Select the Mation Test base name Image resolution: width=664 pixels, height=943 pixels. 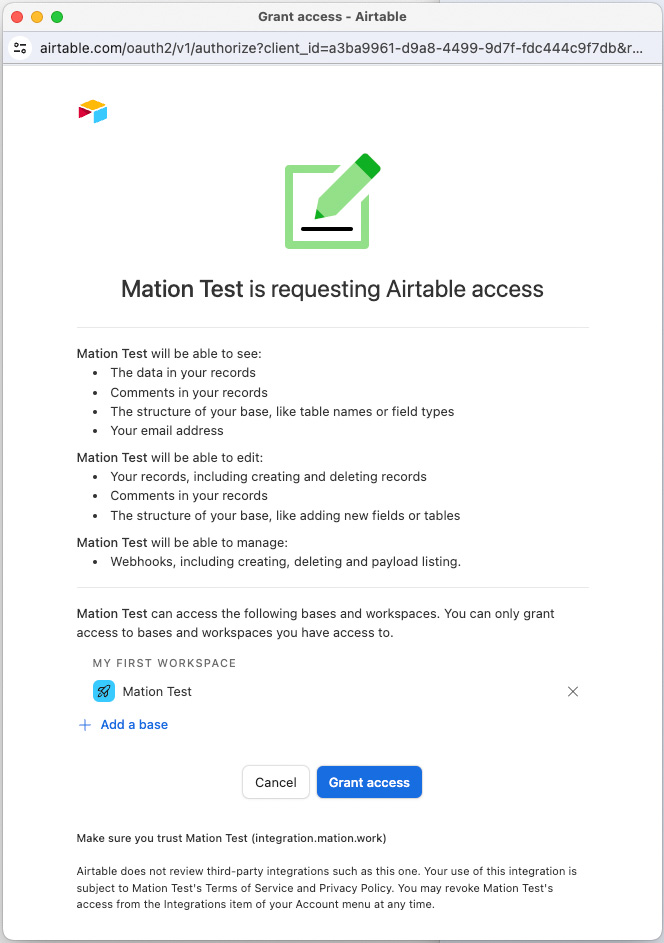click(157, 691)
